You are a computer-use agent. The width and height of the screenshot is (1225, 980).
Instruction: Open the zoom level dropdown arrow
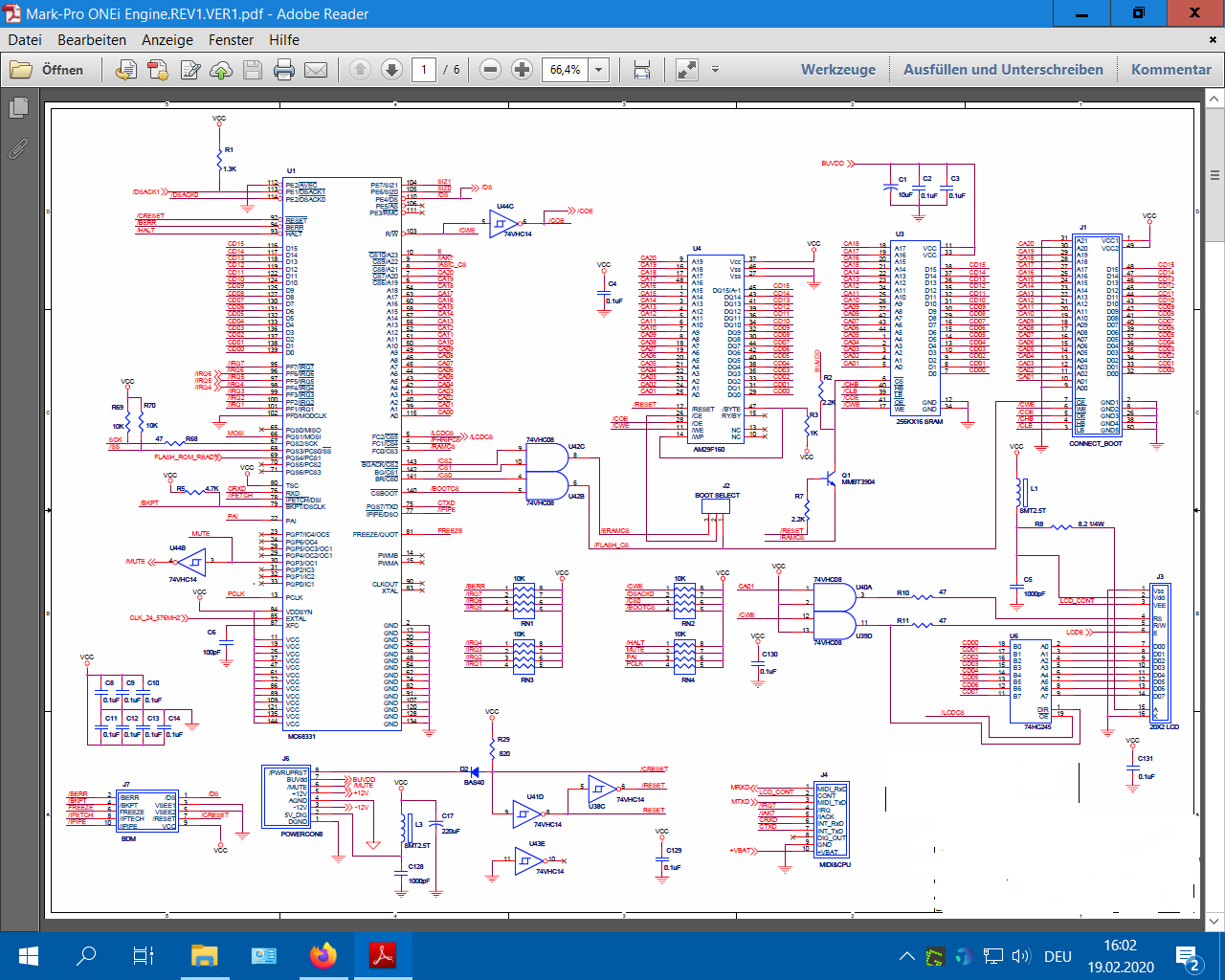(599, 70)
